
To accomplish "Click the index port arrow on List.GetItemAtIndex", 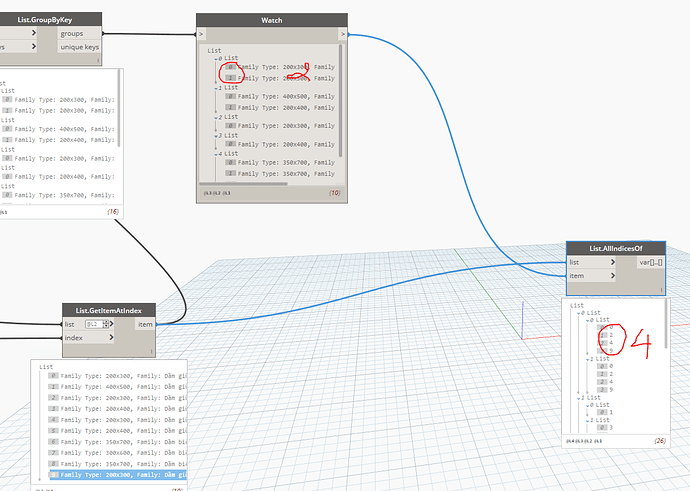I will coord(111,338).
